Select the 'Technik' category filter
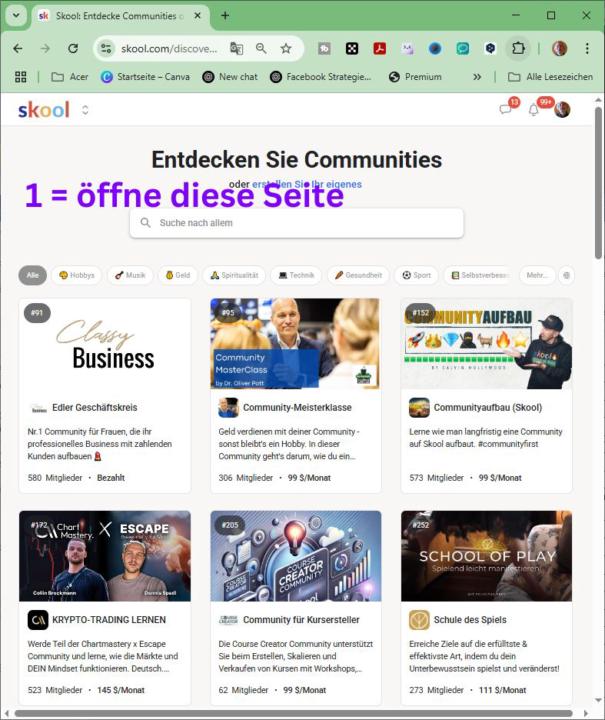The width and height of the screenshot is (605, 720). click(x=296, y=275)
